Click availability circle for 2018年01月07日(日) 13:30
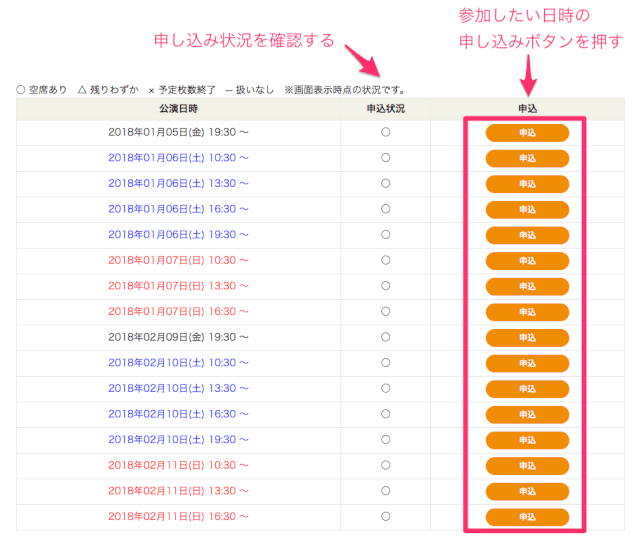The image size is (640, 536). (385, 286)
